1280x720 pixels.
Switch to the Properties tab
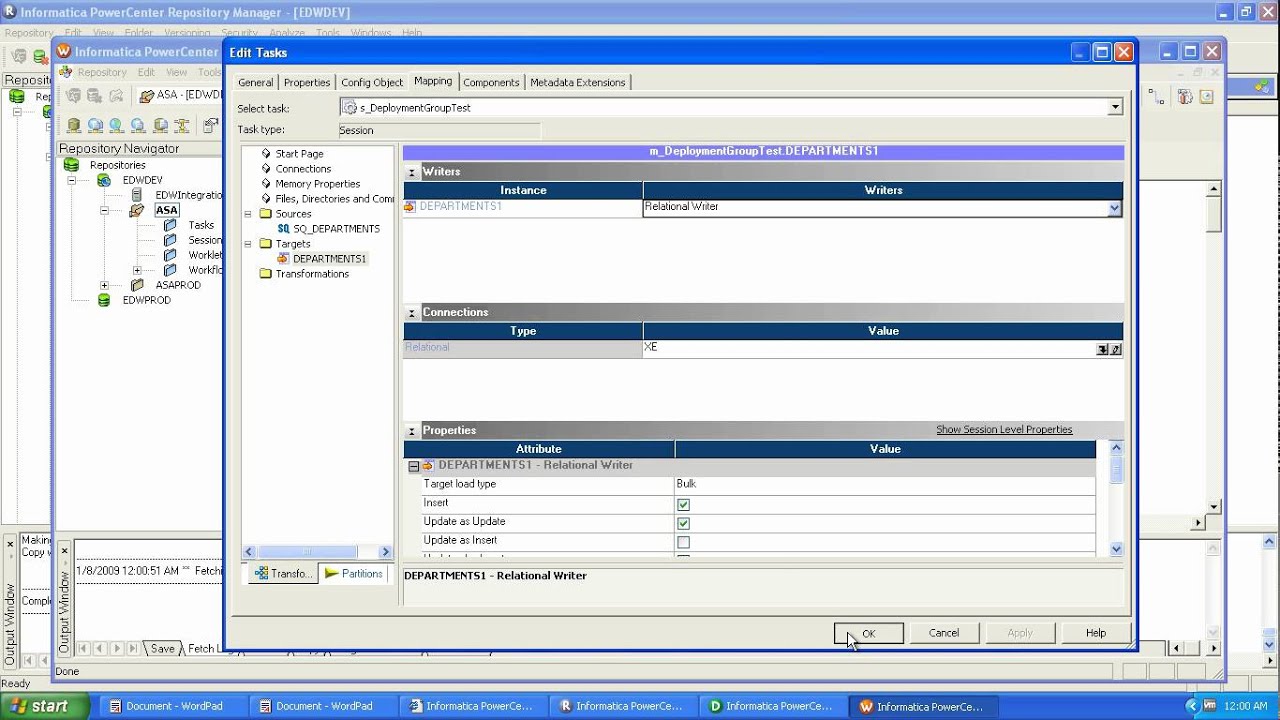click(x=307, y=82)
